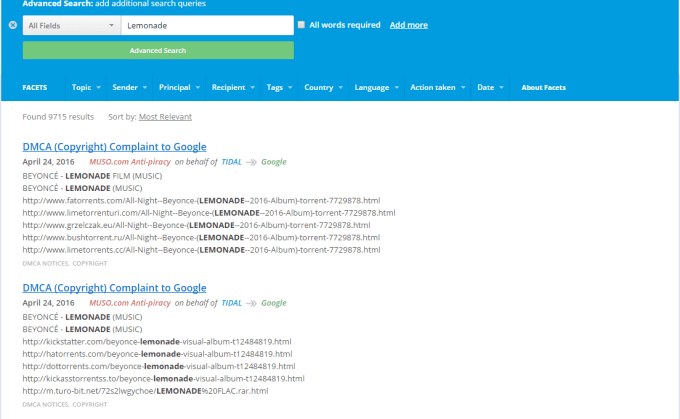Open the first DMCA Complaint to Google result
The image size is (680, 419).
[x=114, y=147]
